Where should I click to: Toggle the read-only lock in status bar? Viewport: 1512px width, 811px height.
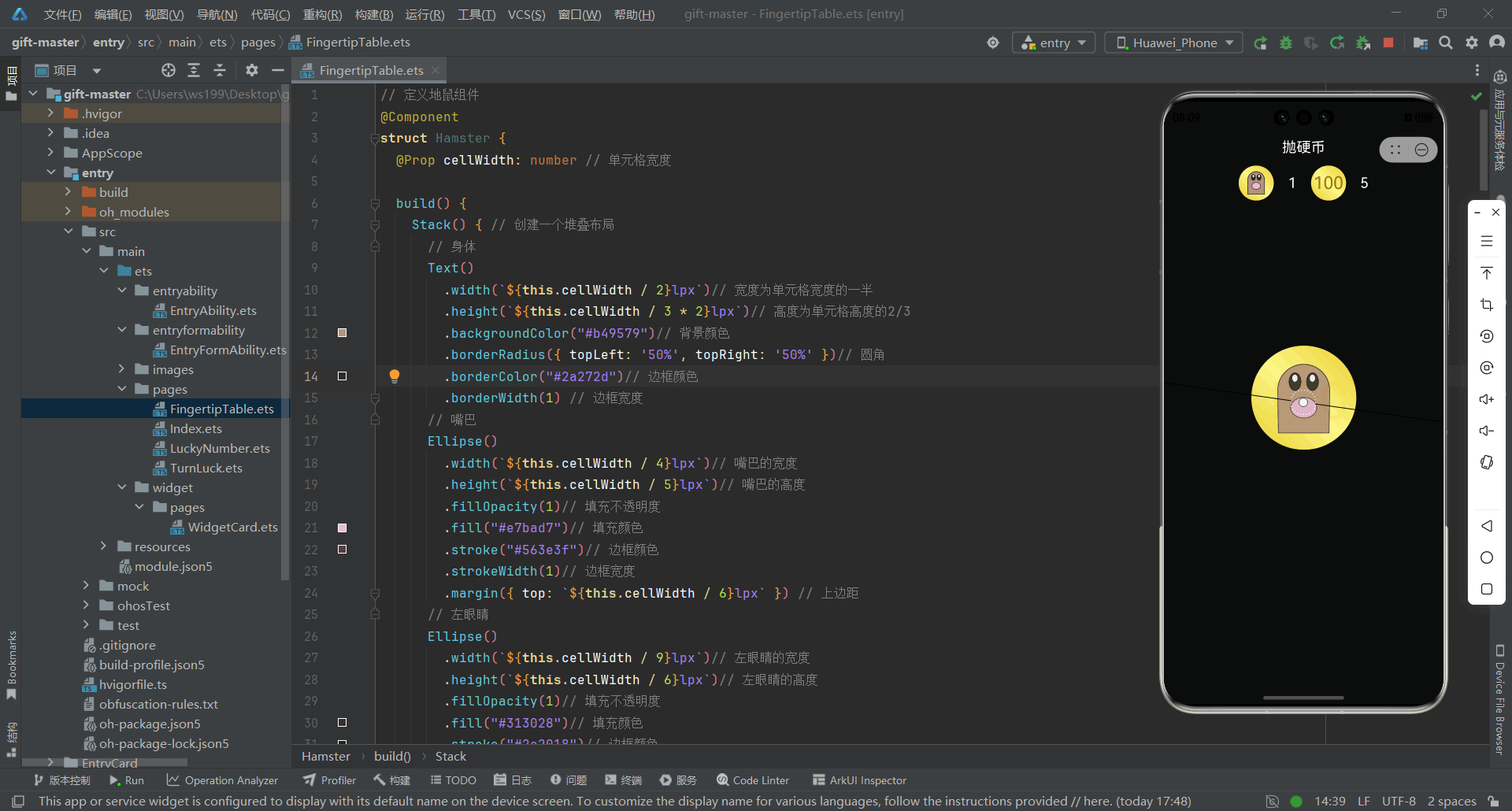click(x=1493, y=801)
